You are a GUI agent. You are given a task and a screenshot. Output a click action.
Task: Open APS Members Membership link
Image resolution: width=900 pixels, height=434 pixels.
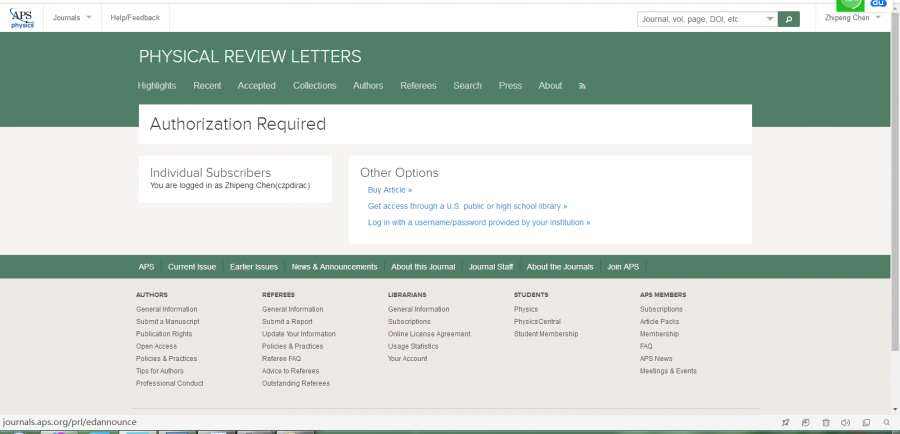click(x=659, y=334)
